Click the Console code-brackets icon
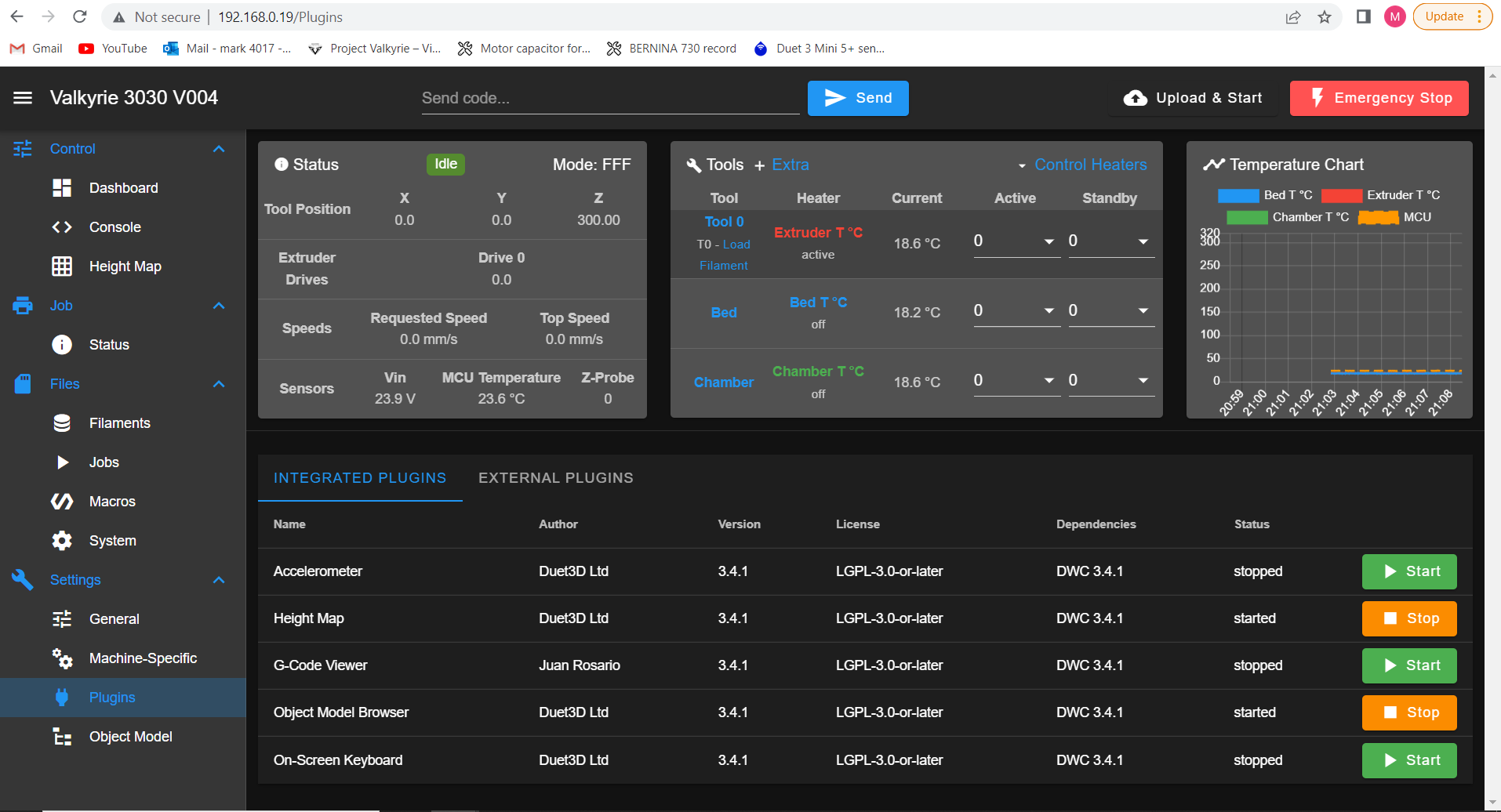This screenshot has width=1501, height=812. [62, 227]
